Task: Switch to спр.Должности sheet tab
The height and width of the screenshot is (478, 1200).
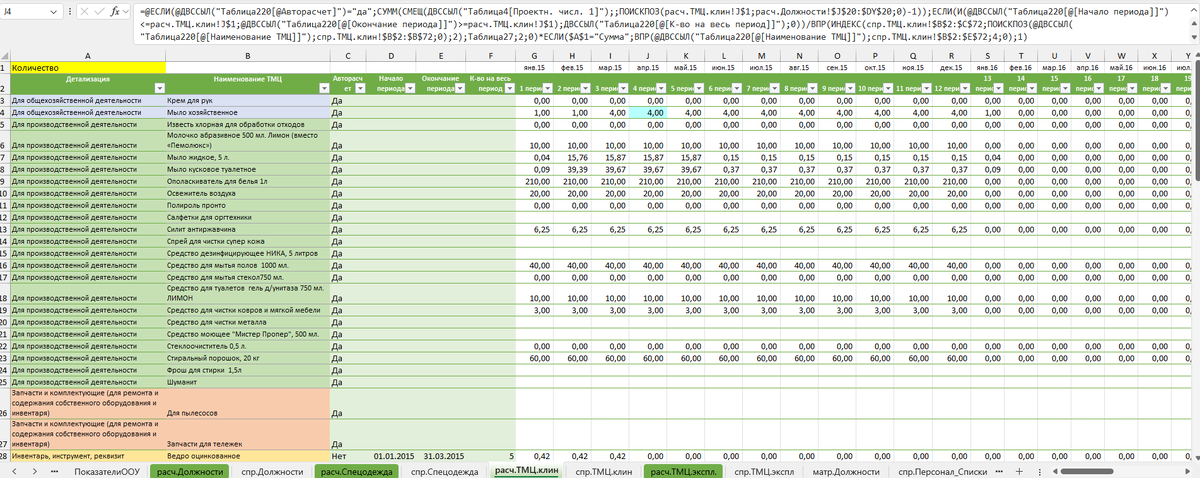Action: [x=272, y=470]
